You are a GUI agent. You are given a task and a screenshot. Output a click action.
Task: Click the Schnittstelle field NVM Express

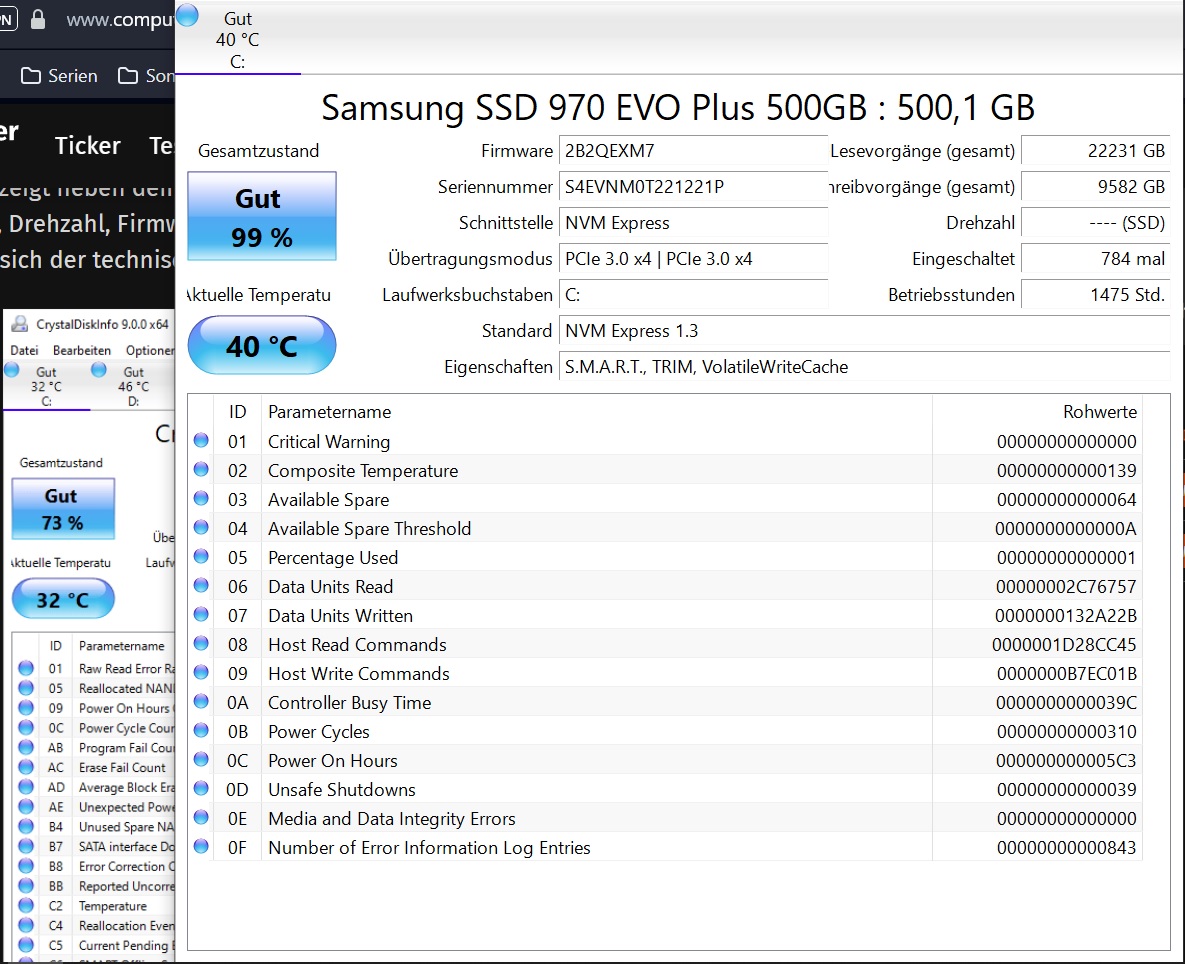pyautogui.click(x=693, y=223)
